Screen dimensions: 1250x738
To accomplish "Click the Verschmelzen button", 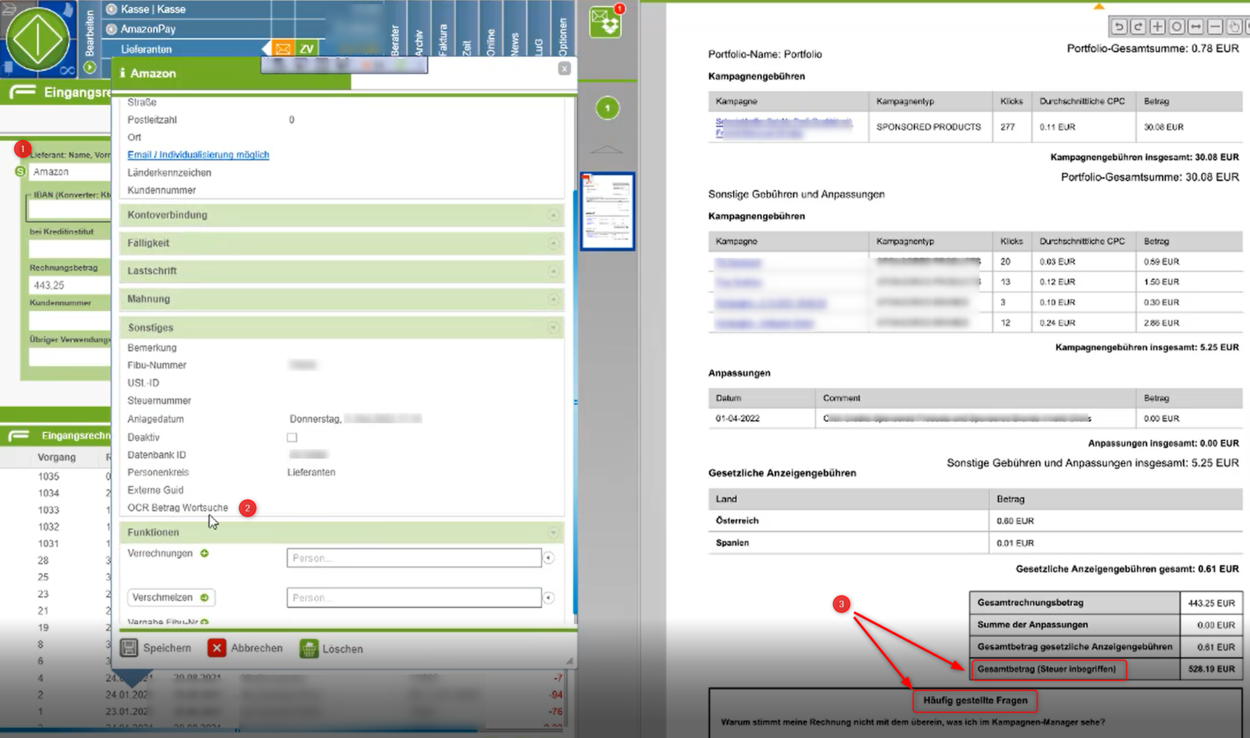I will (x=171, y=597).
